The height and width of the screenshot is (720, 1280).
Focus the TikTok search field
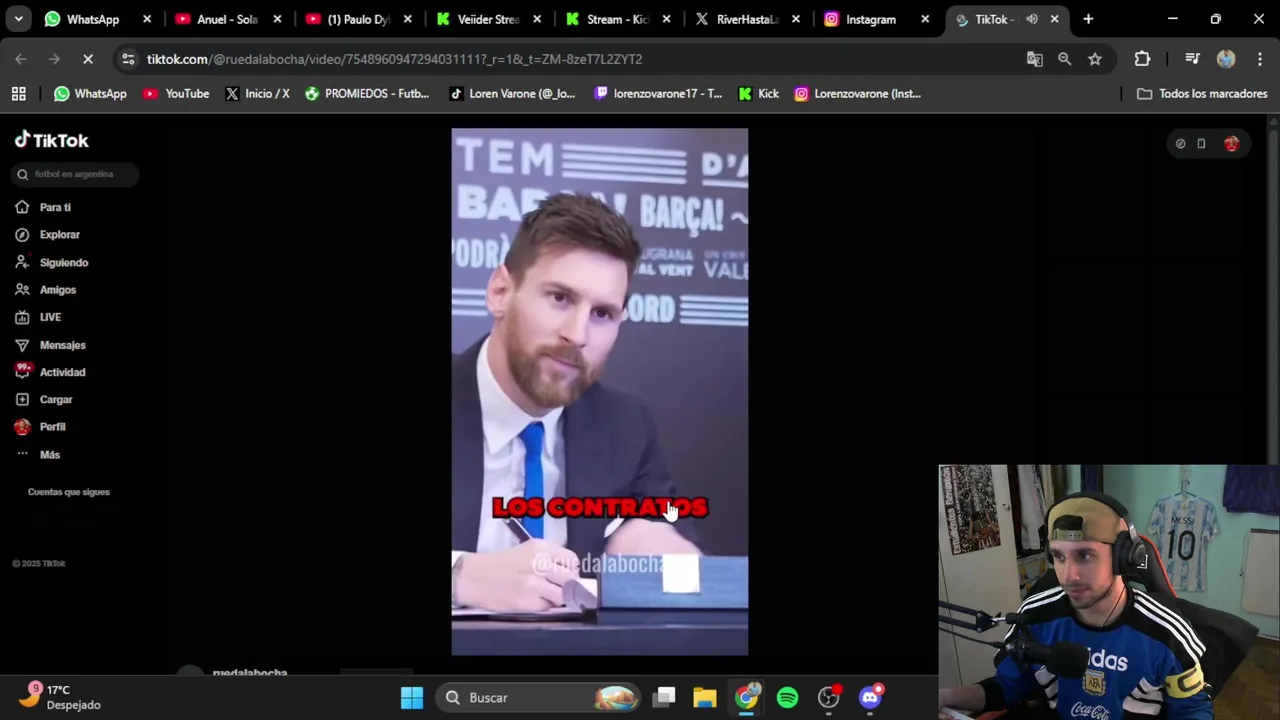coord(75,174)
